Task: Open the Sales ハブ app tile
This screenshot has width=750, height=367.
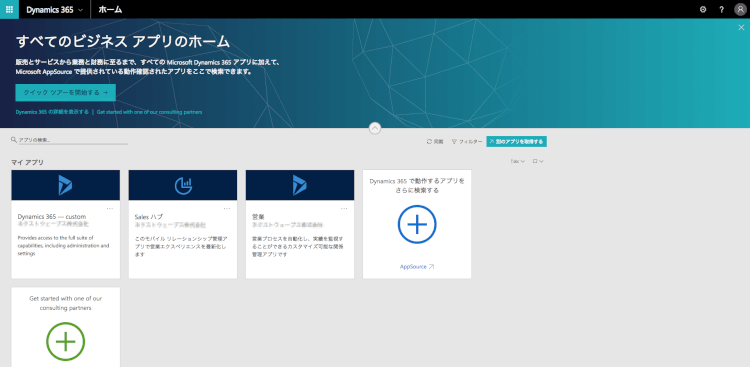Action: point(183,224)
